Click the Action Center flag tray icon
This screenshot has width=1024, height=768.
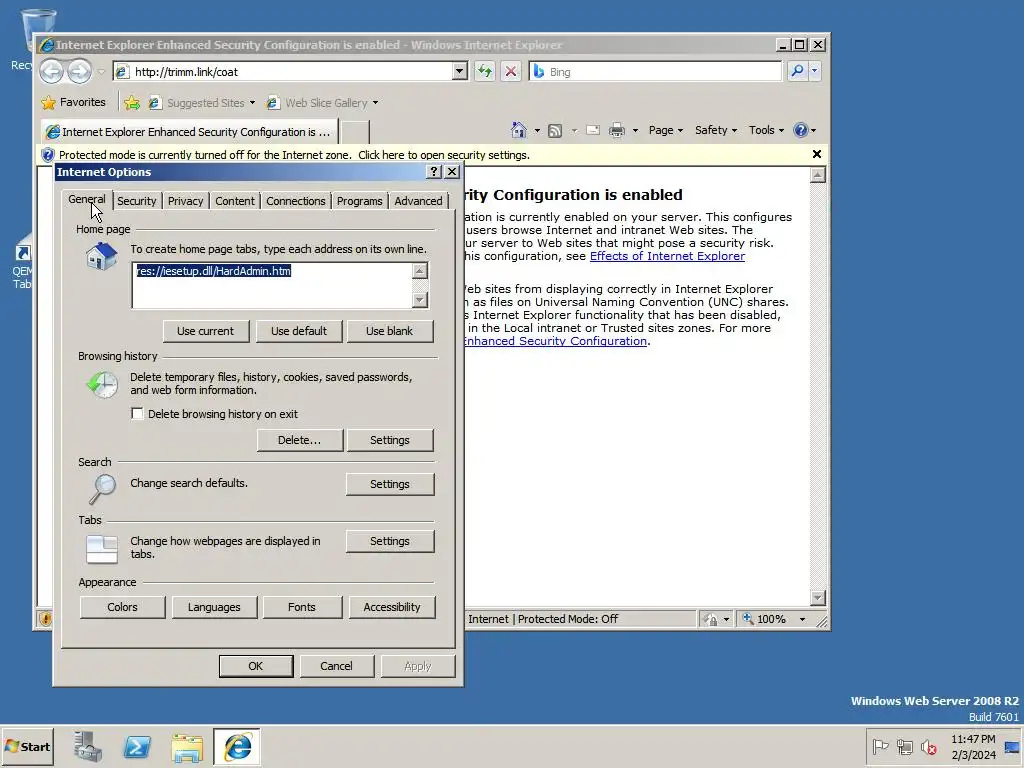[880, 746]
